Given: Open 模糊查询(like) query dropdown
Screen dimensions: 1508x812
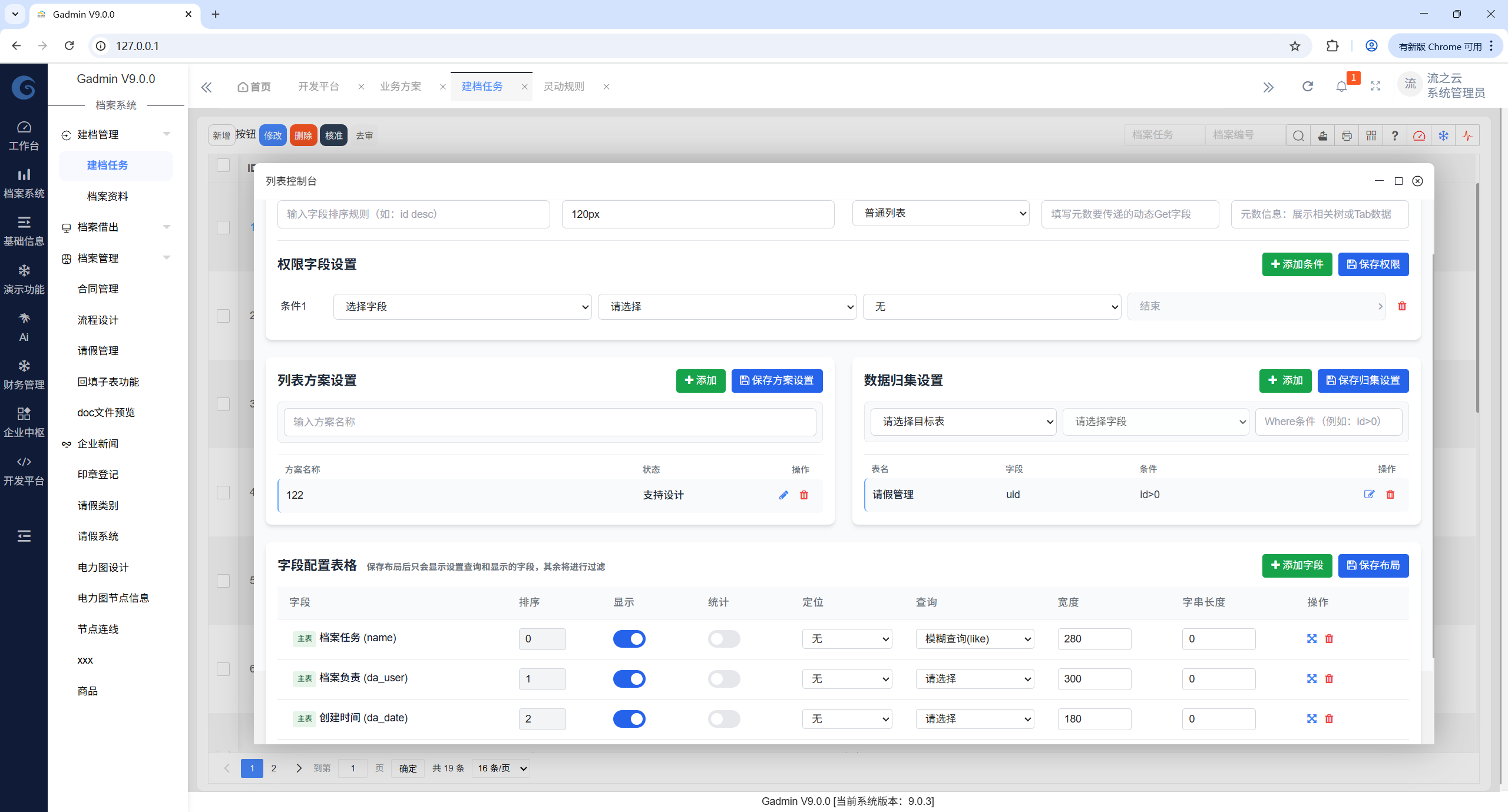Looking at the screenshot, I should 974,639.
